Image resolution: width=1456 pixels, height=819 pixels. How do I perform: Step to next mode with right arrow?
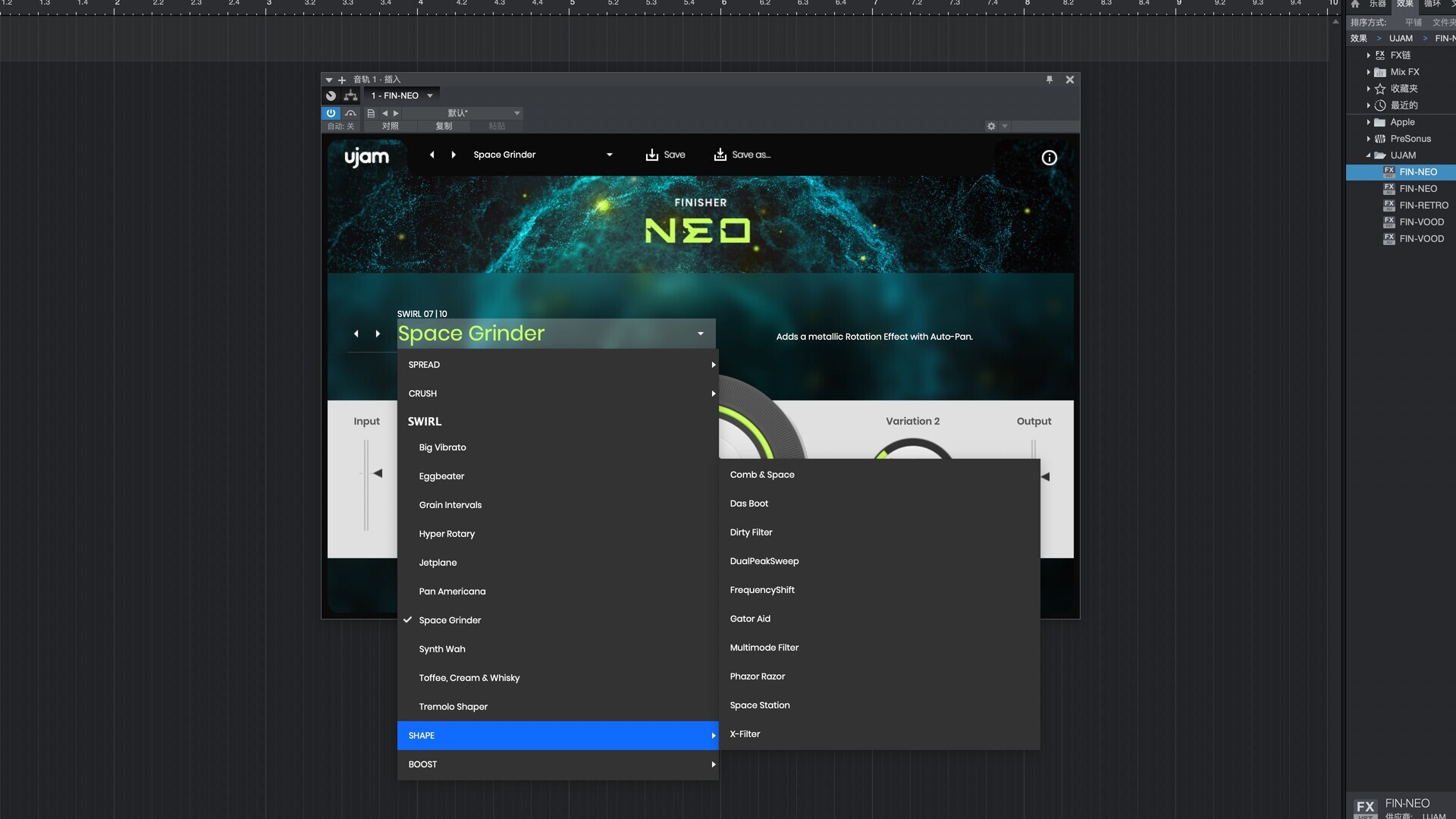378,334
